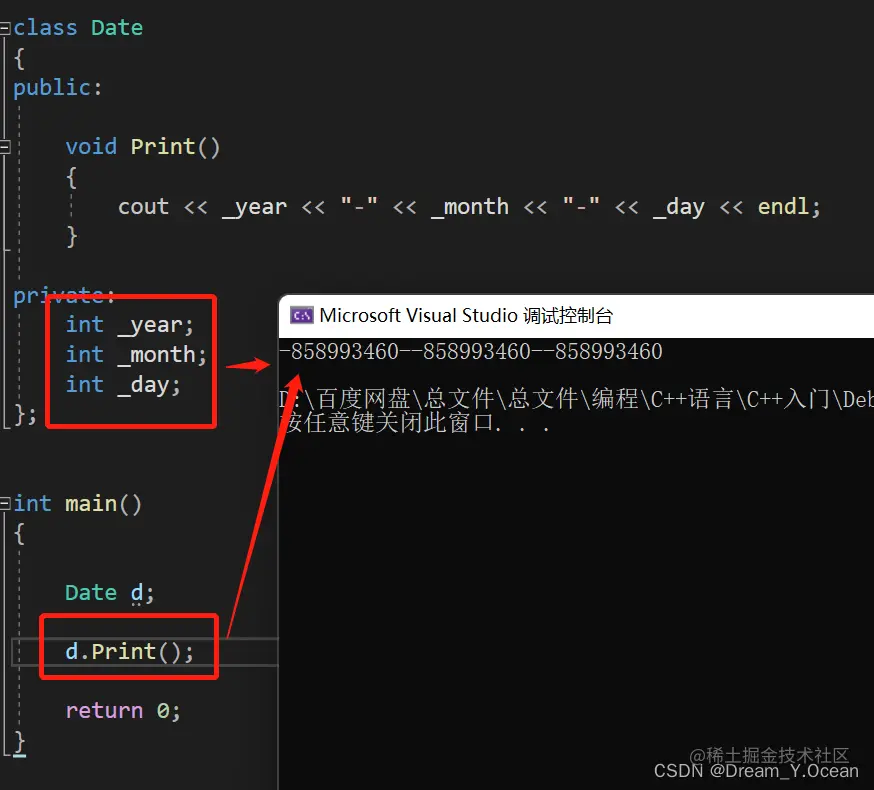
Task: Click the return 0; statement
Action: 123,711
